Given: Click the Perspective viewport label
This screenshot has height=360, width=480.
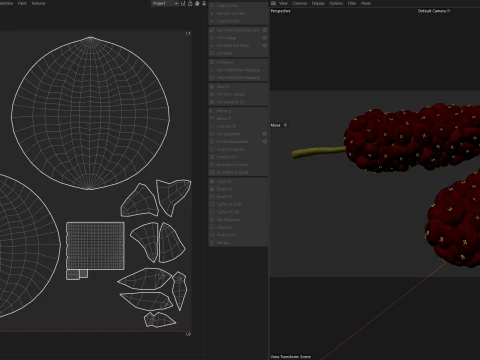Looking at the screenshot, I should click(280, 11).
